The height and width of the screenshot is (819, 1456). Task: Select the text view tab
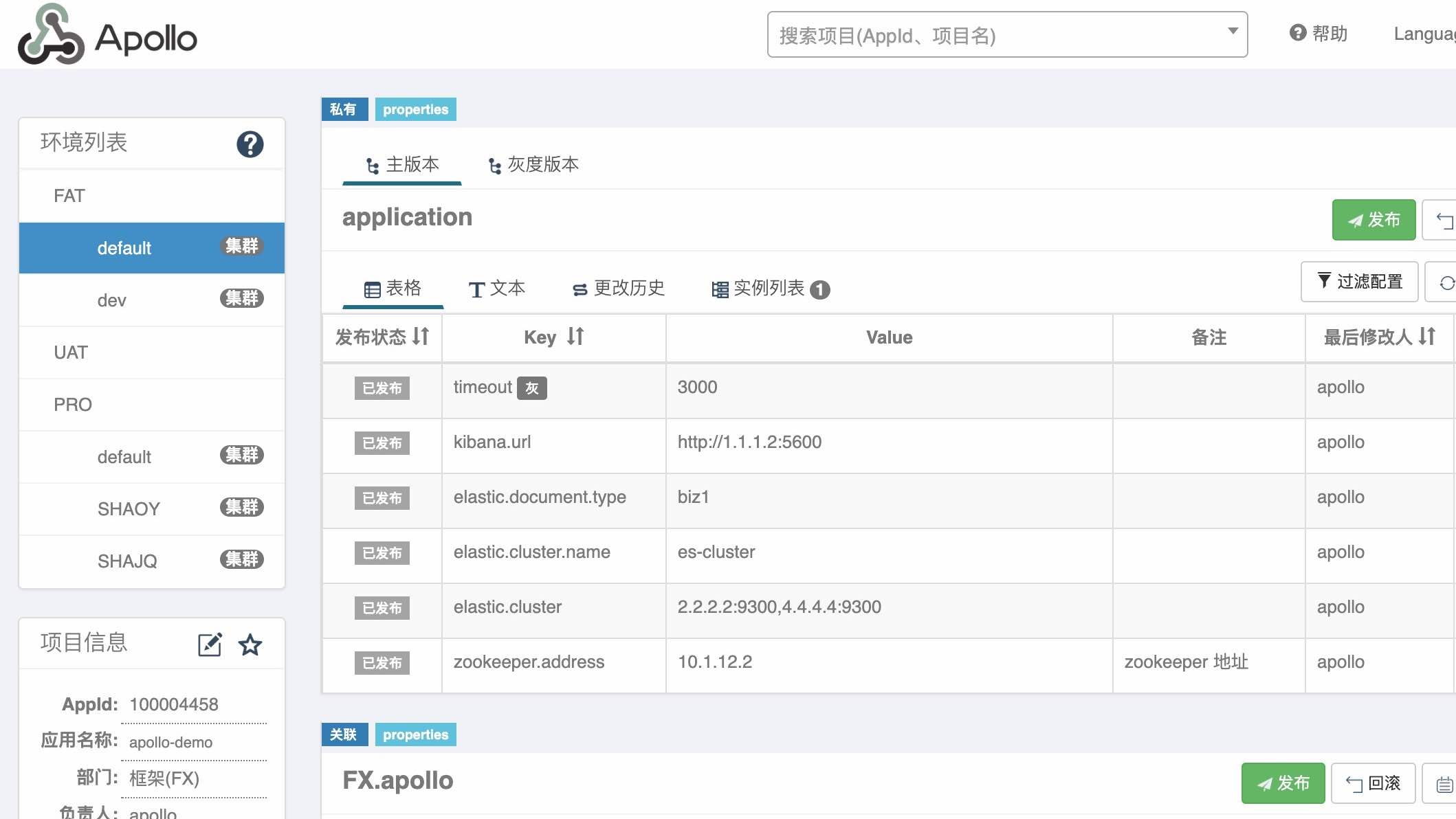point(497,289)
